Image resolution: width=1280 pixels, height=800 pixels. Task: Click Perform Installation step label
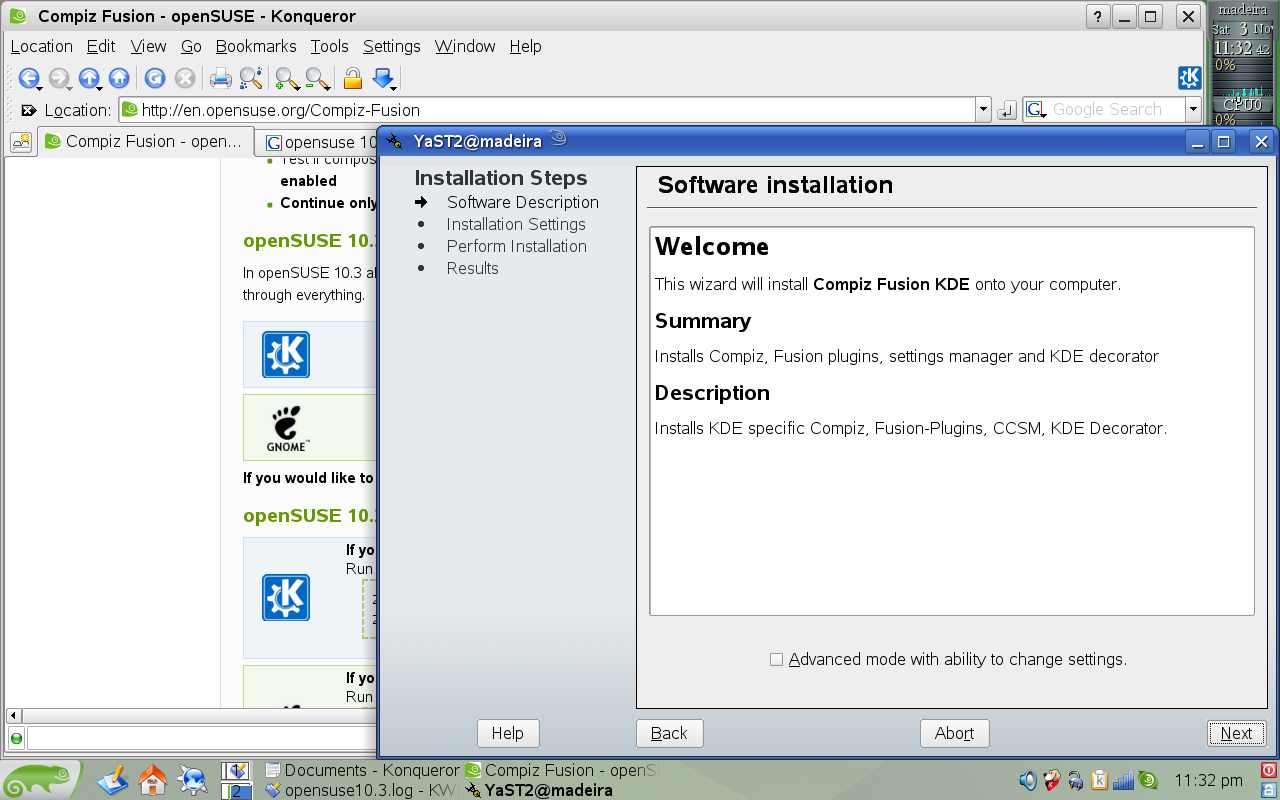tap(517, 246)
